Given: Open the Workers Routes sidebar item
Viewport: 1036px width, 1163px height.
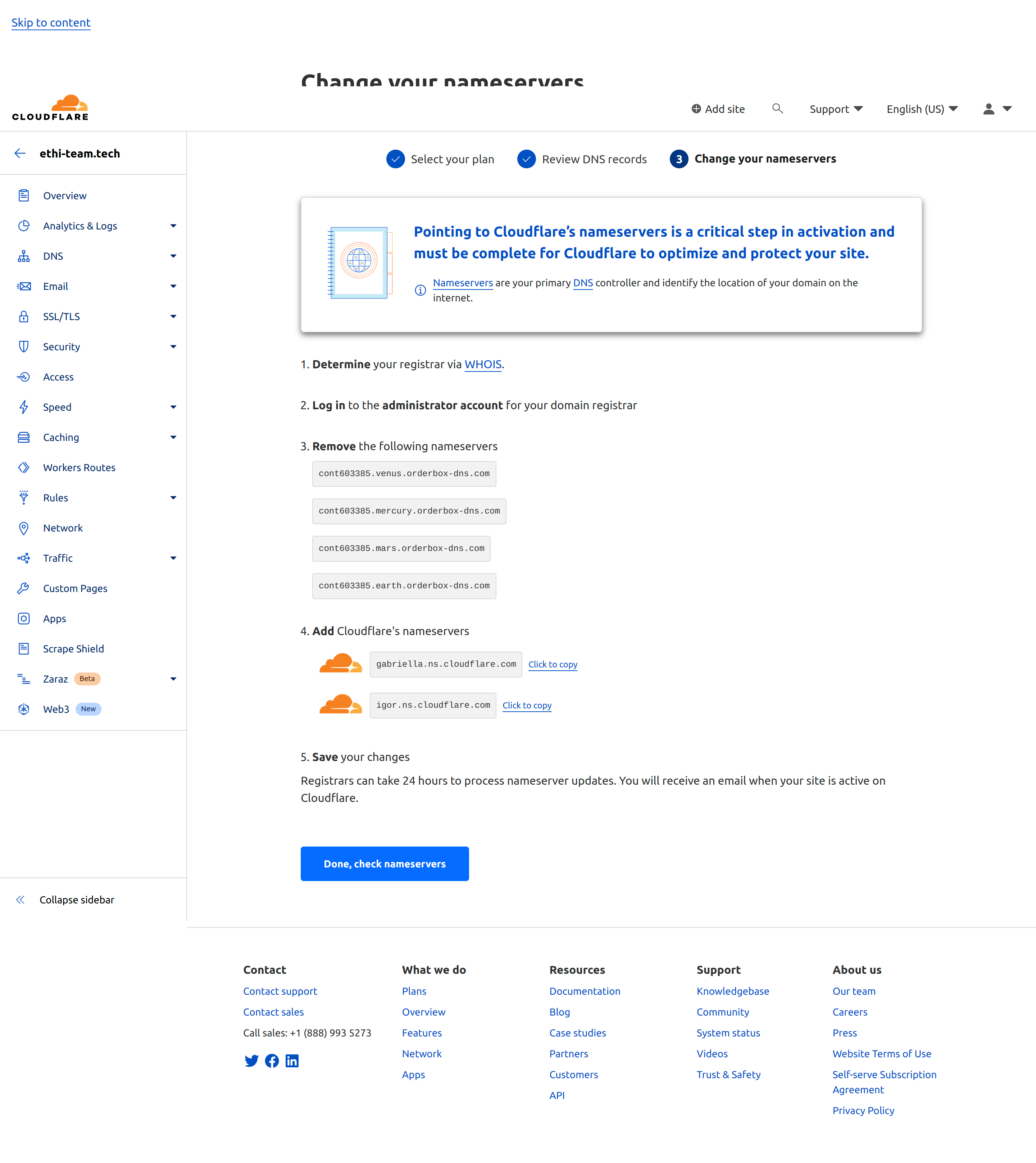Looking at the screenshot, I should click(94, 467).
